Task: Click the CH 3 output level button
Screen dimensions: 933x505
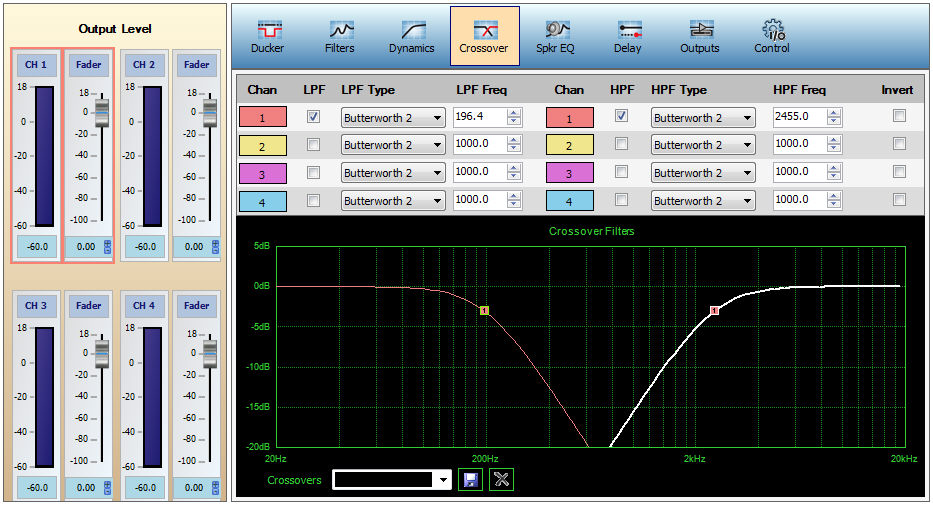Action: 36,306
